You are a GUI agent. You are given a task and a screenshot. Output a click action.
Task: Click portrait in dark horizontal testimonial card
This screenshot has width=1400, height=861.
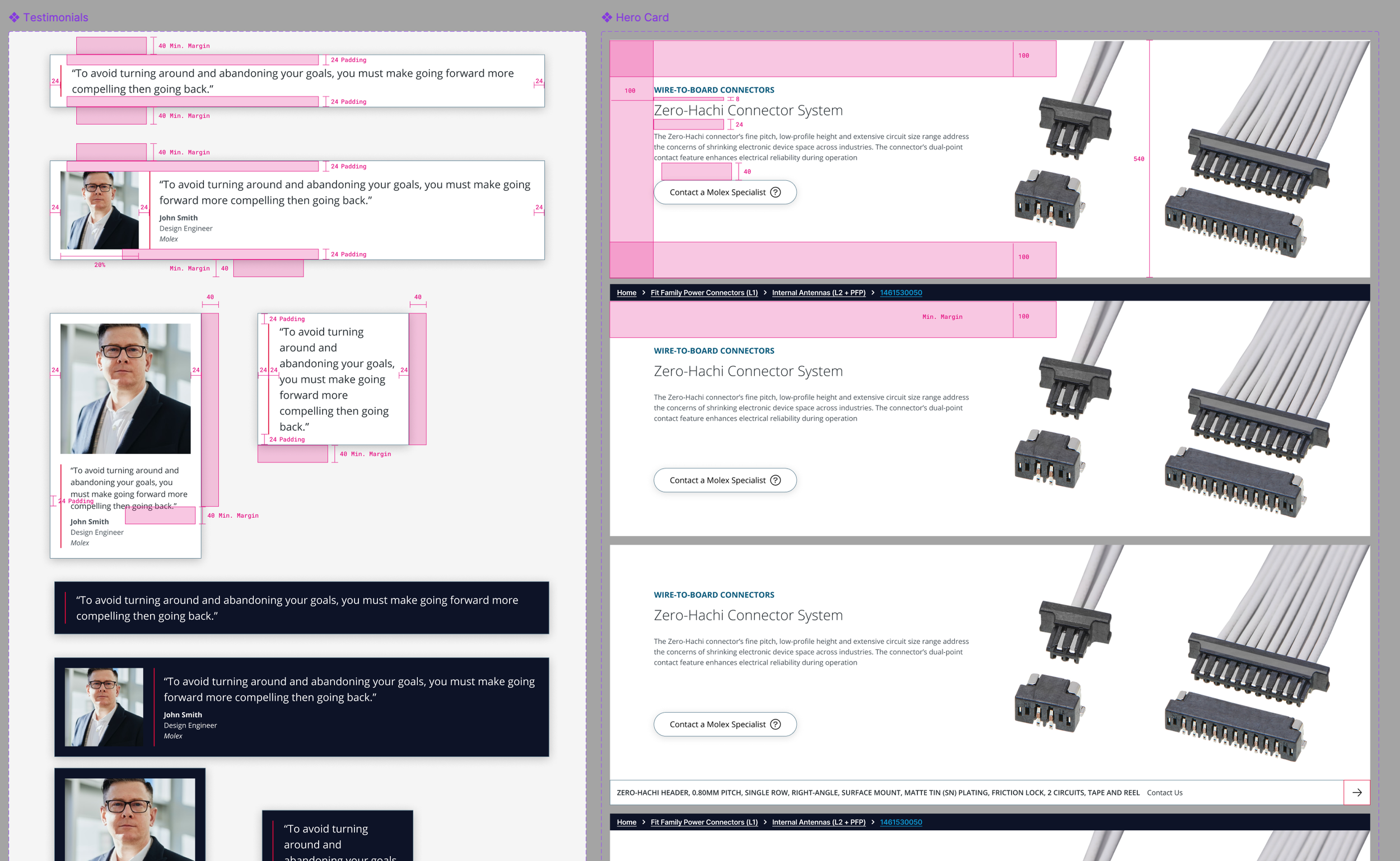104,707
